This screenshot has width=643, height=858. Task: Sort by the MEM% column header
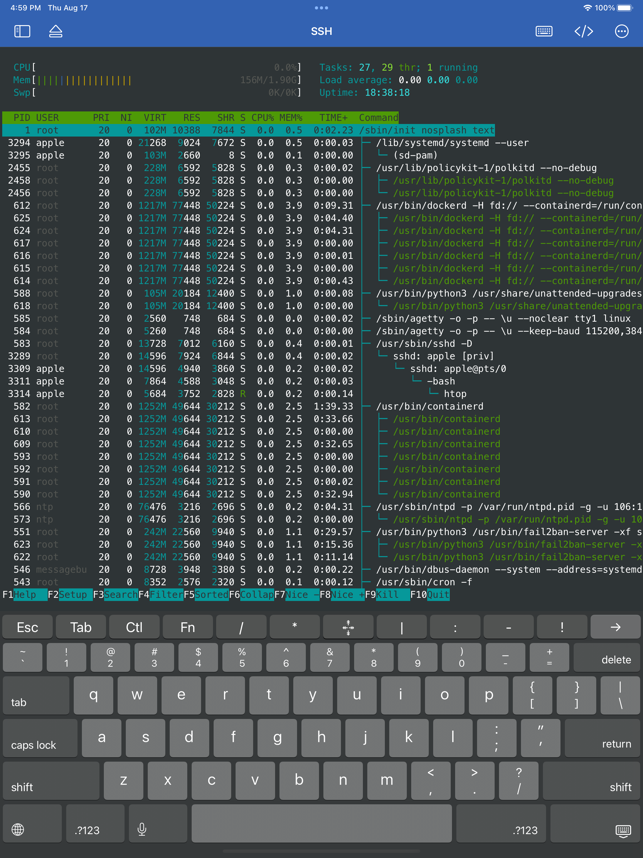coord(291,118)
